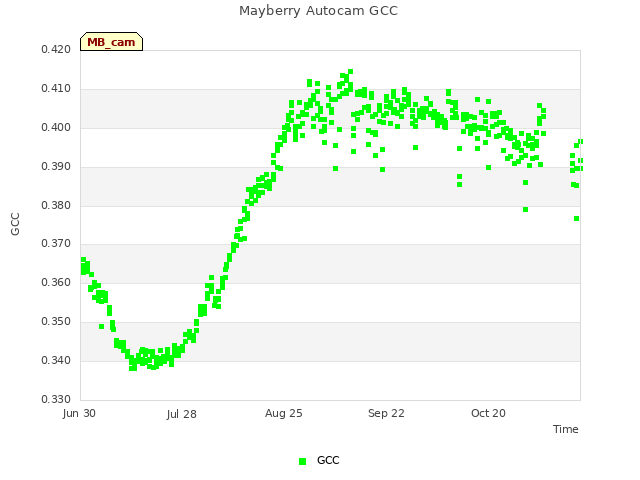Click the 0.390 y-axis value
This screenshot has width=640, height=480.
[56, 167]
